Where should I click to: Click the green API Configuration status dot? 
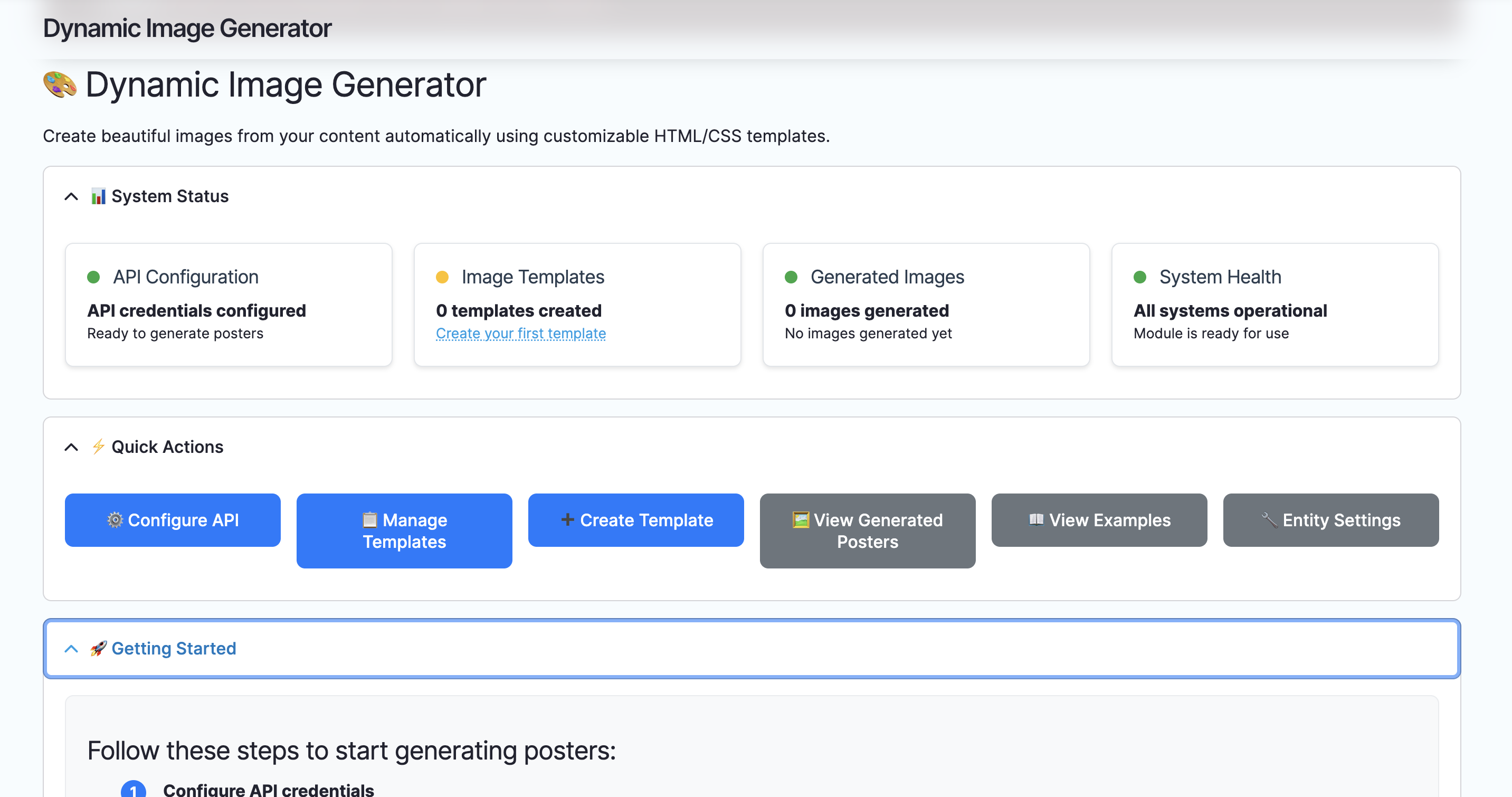coord(94,277)
